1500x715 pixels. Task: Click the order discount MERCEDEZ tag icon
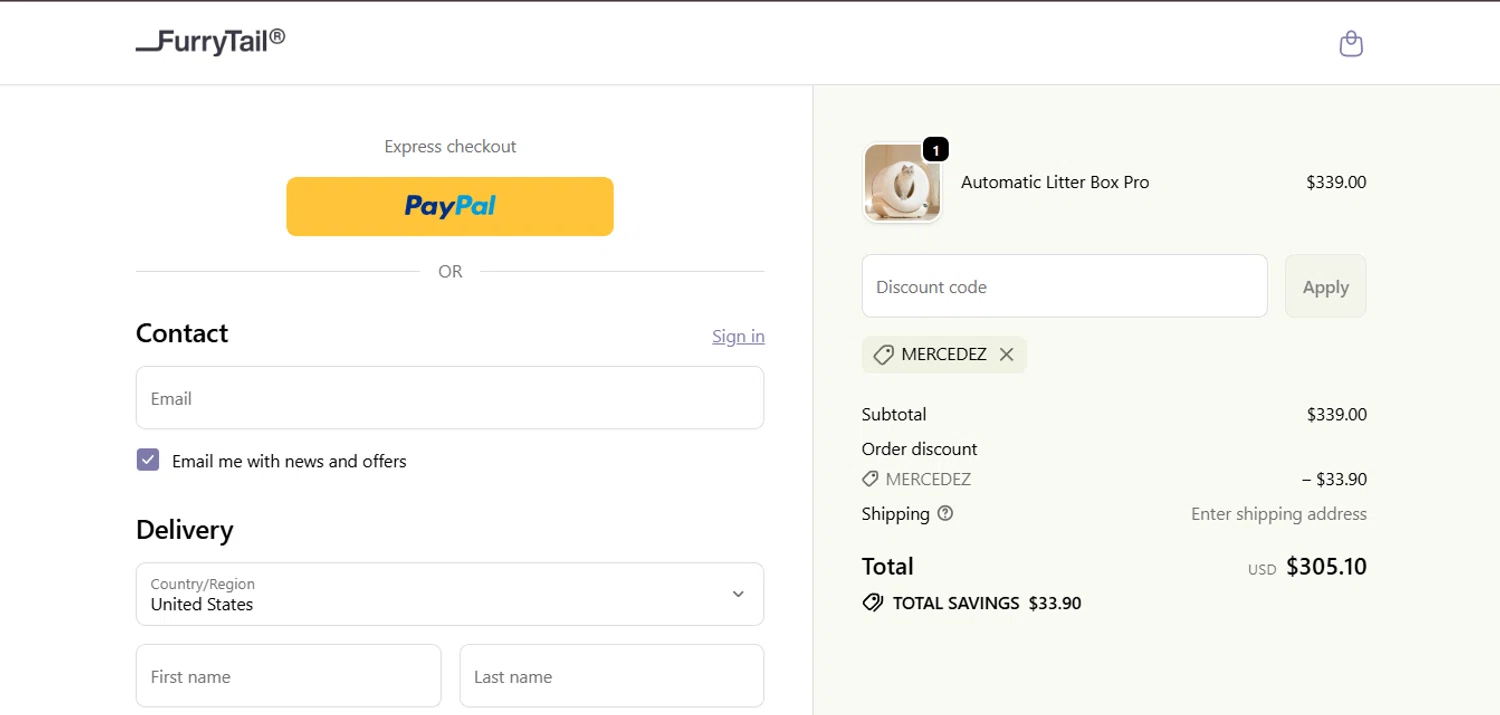click(870, 479)
